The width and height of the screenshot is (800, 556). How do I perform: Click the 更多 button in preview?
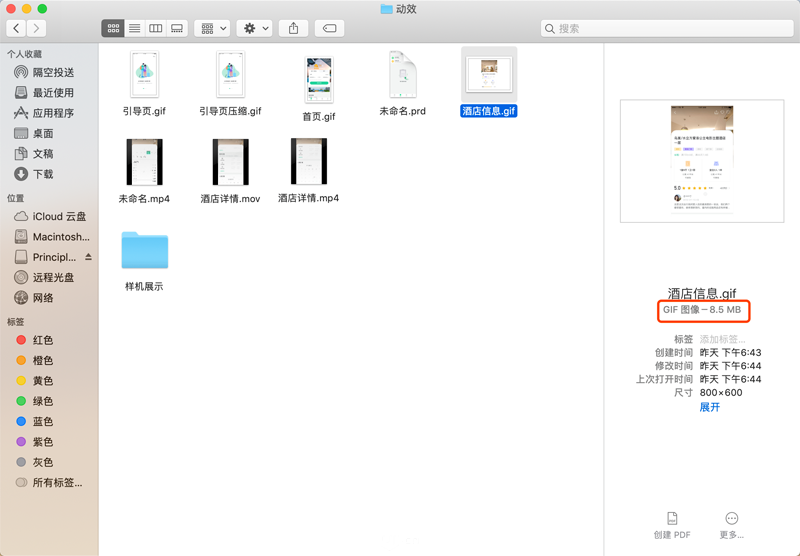coord(732,525)
